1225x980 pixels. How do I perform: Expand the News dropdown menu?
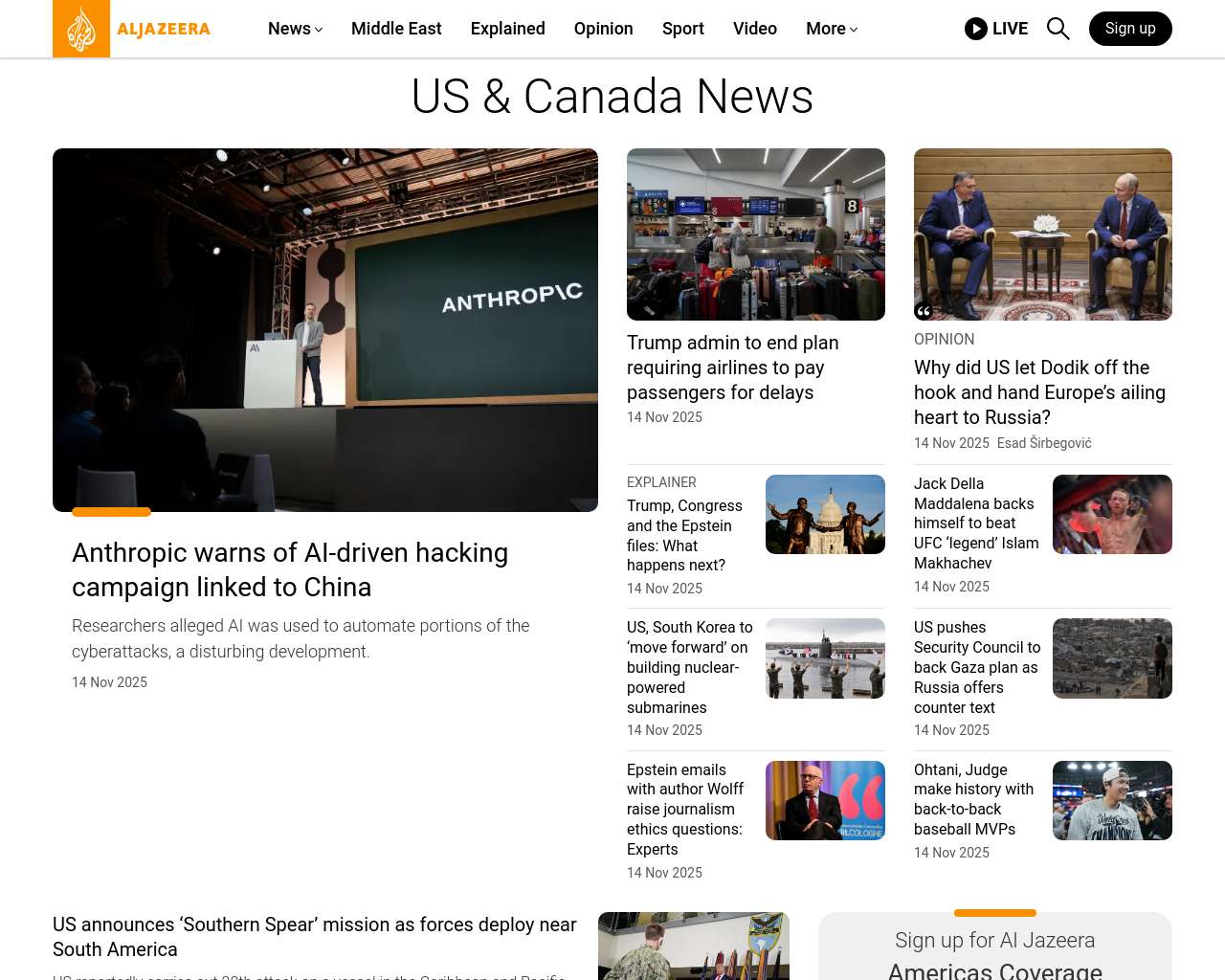(295, 29)
